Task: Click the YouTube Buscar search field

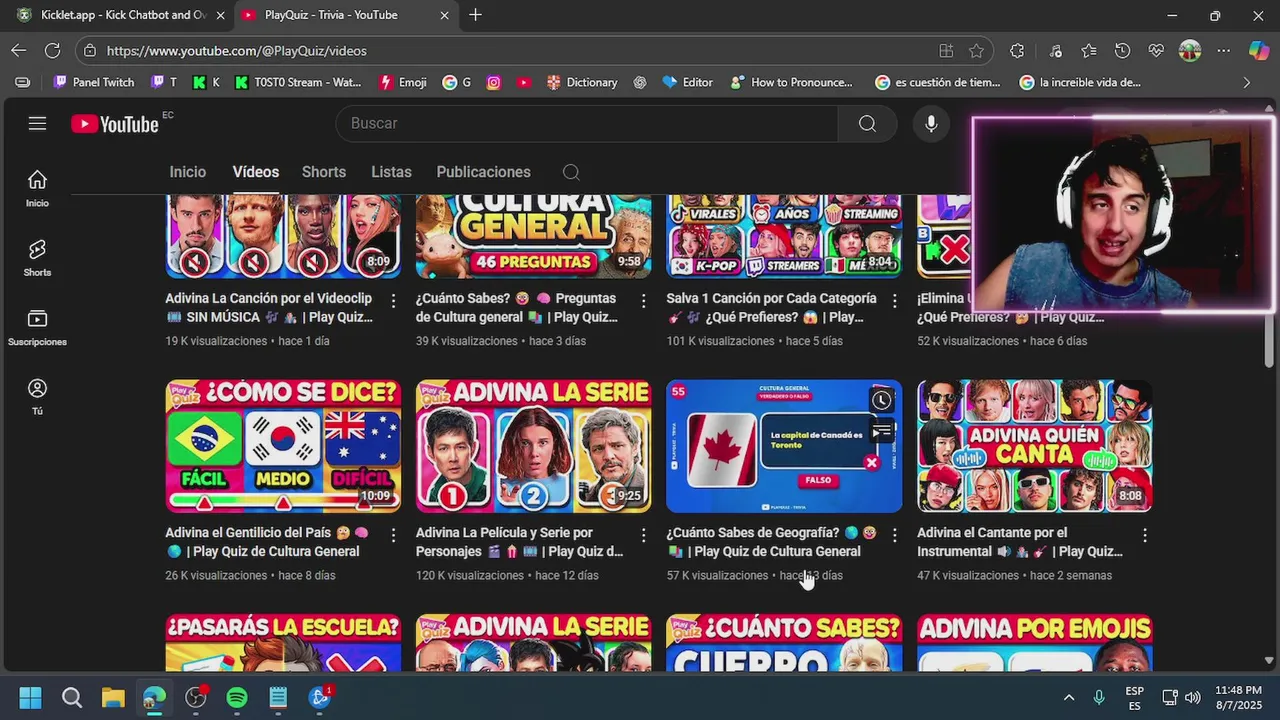Action: pos(587,123)
